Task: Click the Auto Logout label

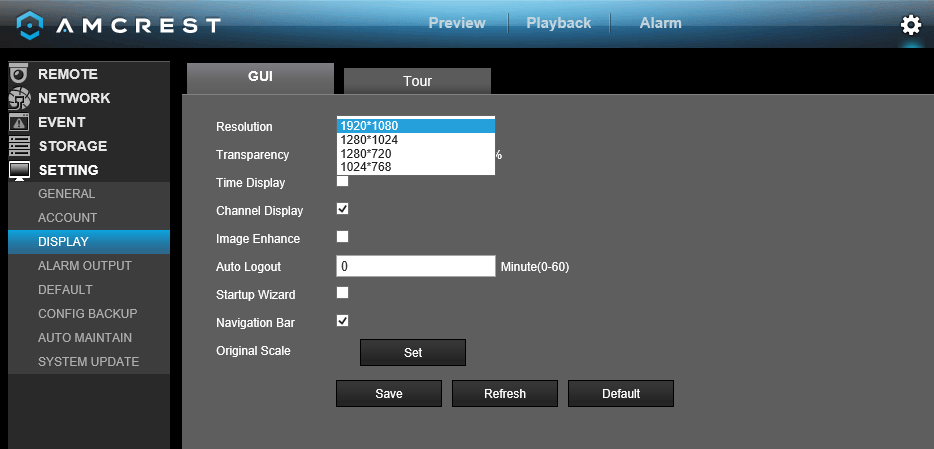Action: coord(248,267)
